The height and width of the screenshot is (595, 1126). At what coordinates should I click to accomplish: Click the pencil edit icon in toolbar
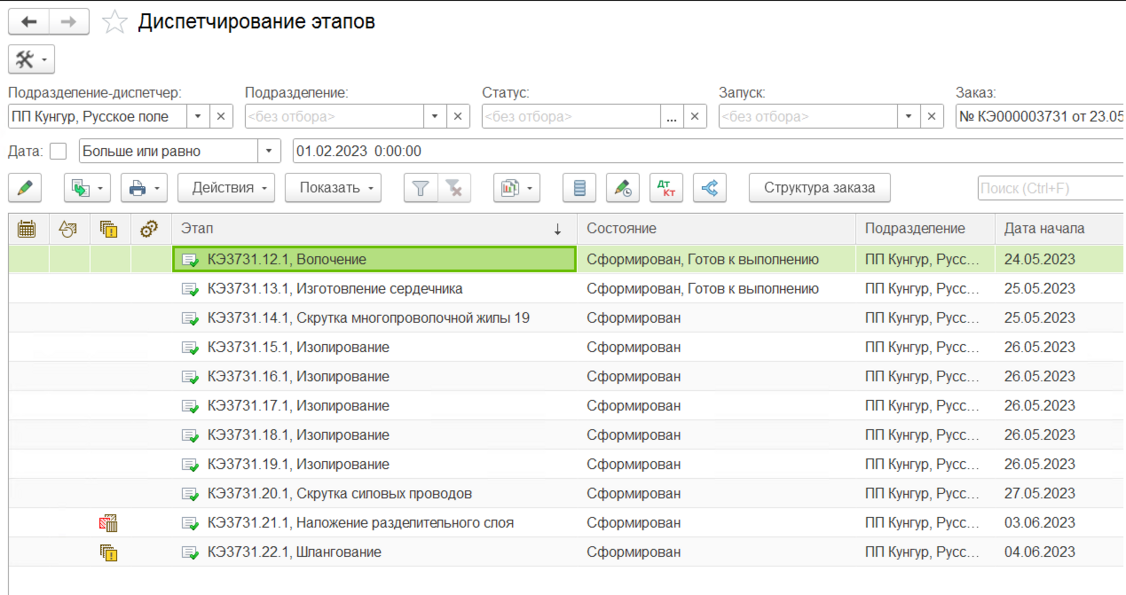tap(25, 188)
